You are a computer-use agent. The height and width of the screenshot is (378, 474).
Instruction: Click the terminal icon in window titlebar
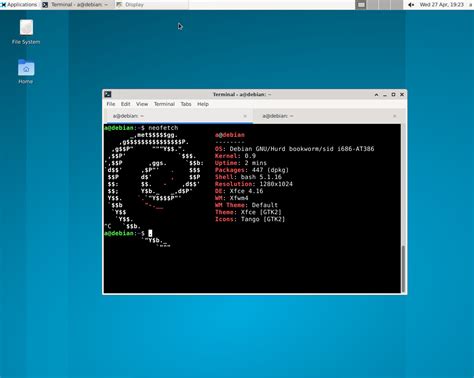(x=108, y=94)
